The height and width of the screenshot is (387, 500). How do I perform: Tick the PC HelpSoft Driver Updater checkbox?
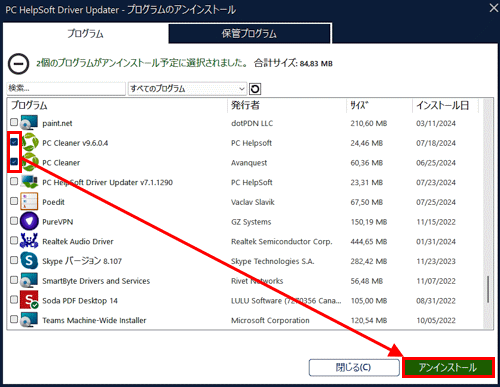tap(14, 181)
